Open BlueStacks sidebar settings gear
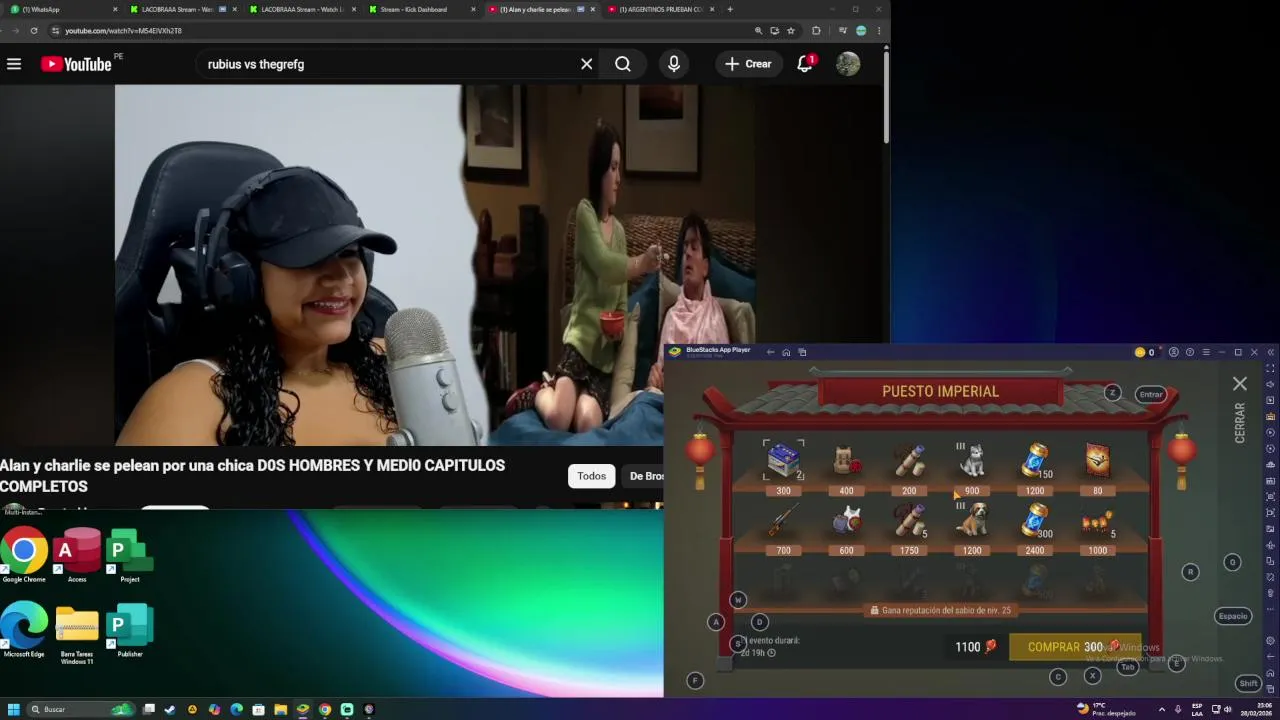The height and width of the screenshot is (720, 1280). [1270, 641]
